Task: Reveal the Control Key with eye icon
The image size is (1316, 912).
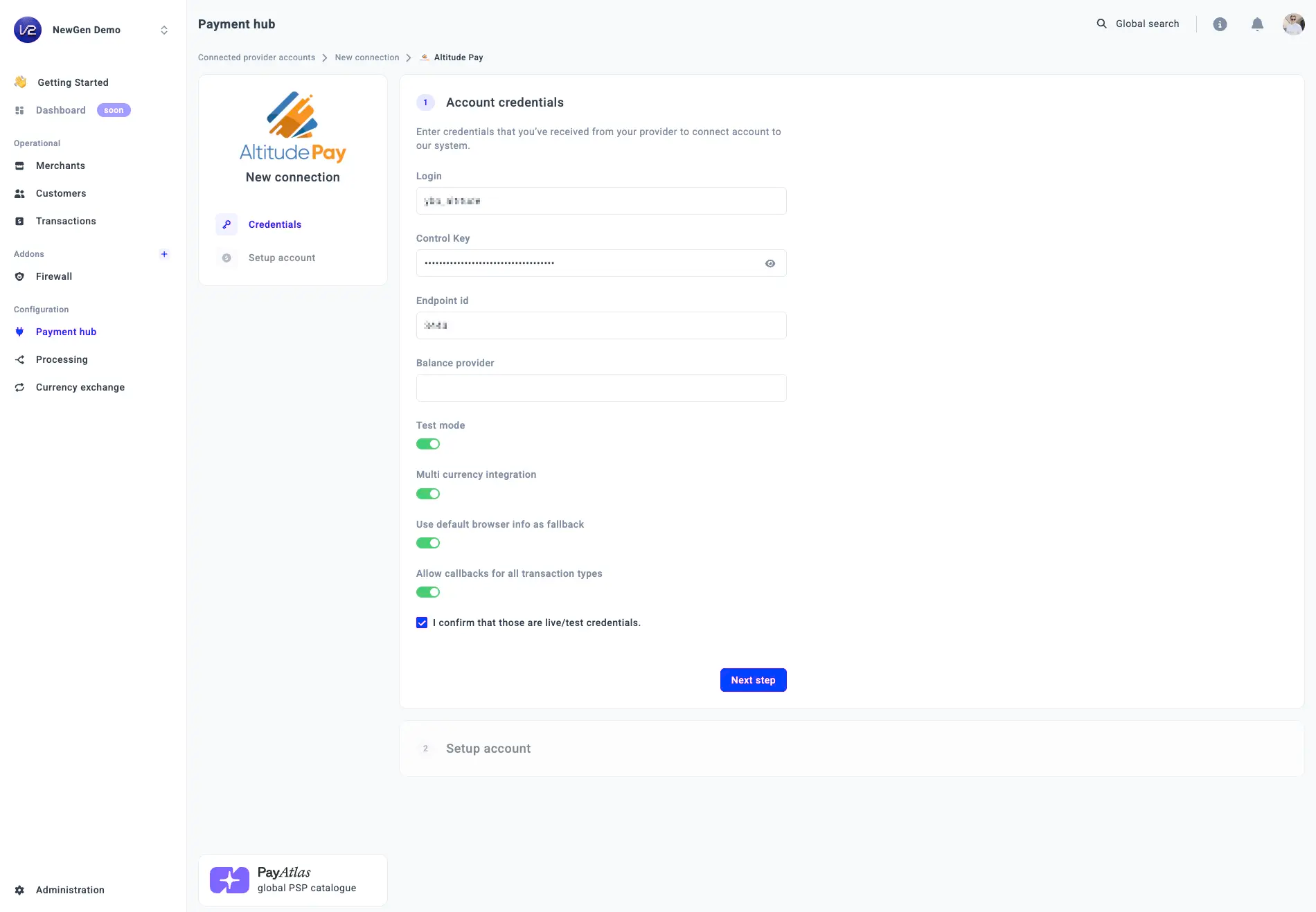Action: [x=770, y=263]
